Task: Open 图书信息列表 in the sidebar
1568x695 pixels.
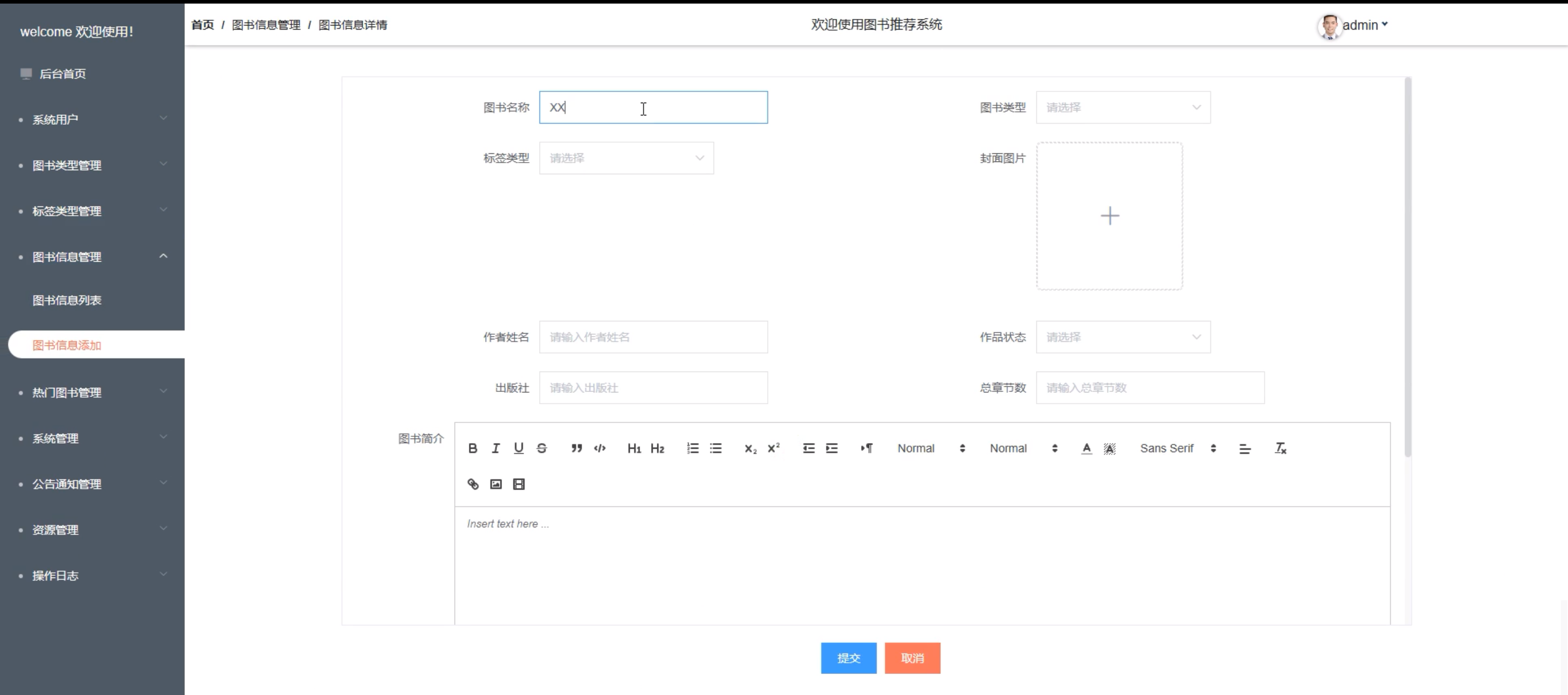Action: tap(67, 300)
